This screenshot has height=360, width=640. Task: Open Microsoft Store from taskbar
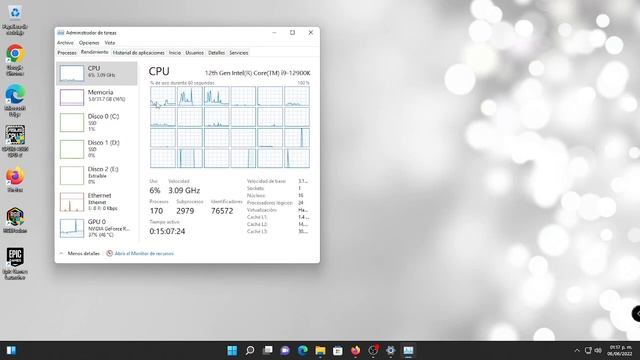[338, 351]
